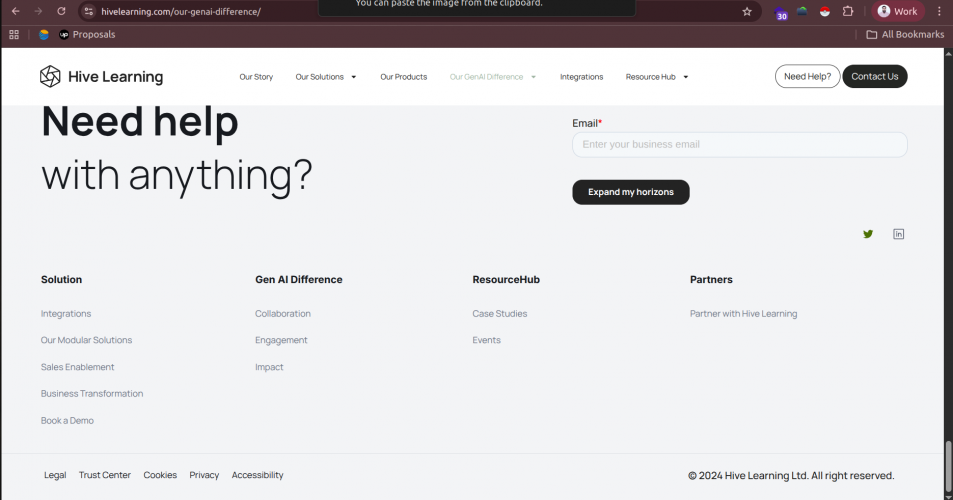This screenshot has width=953, height=500.
Task: Go to Our Story page
Action: click(256, 77)
